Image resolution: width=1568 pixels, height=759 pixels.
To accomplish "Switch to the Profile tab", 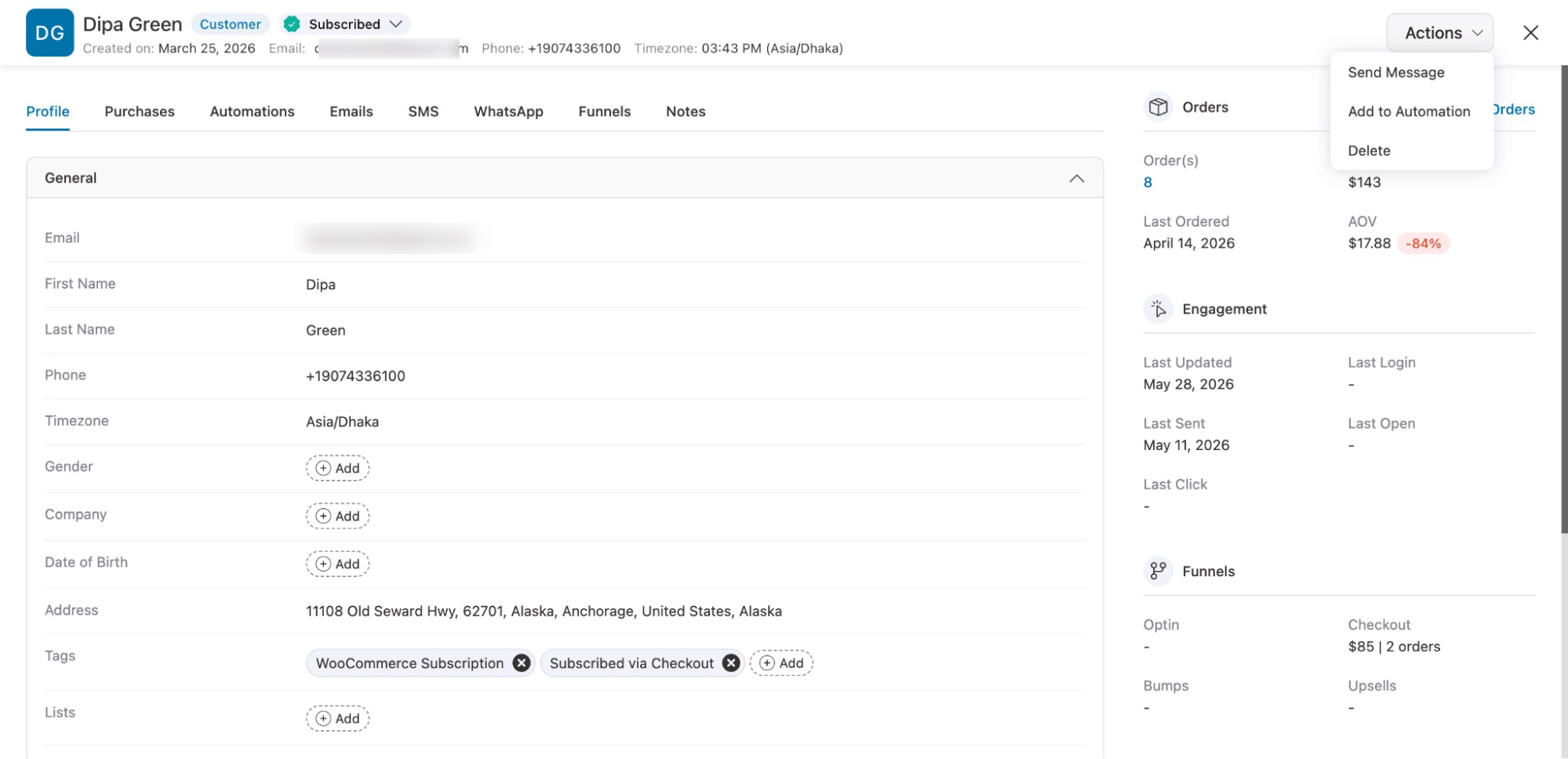I will (48, 111).
